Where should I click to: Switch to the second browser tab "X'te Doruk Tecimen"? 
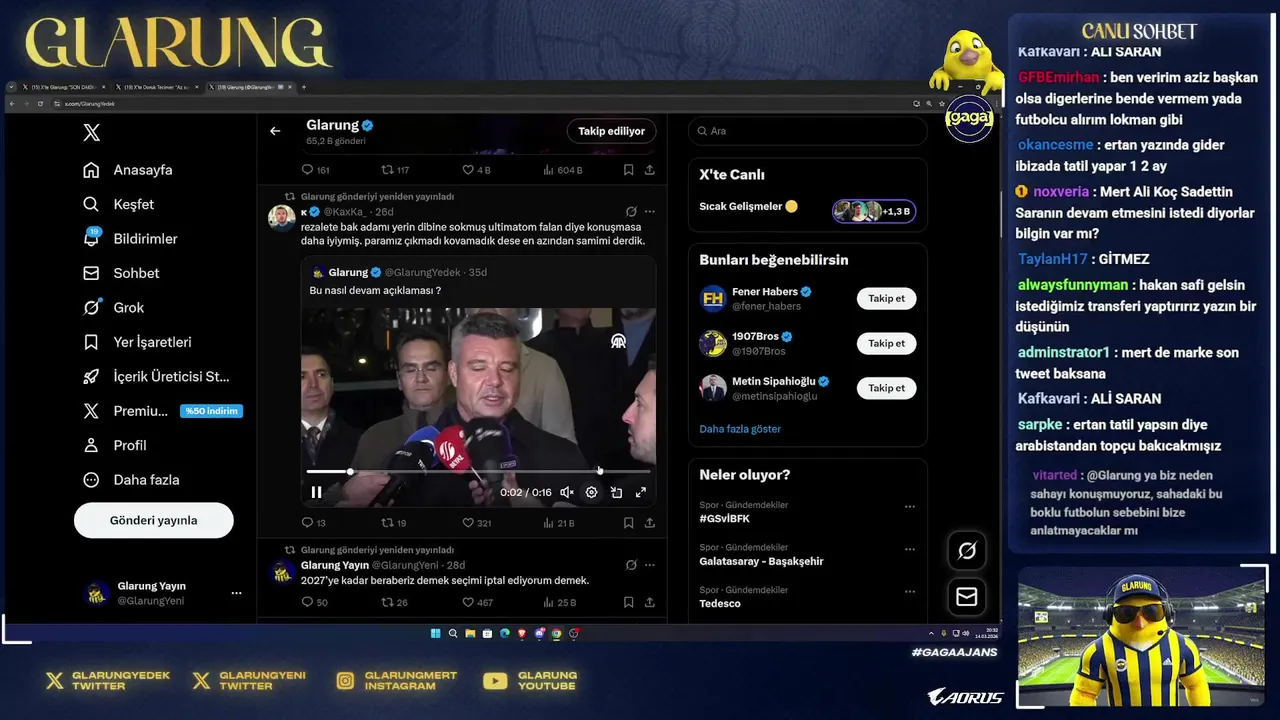tap(155, 87)
